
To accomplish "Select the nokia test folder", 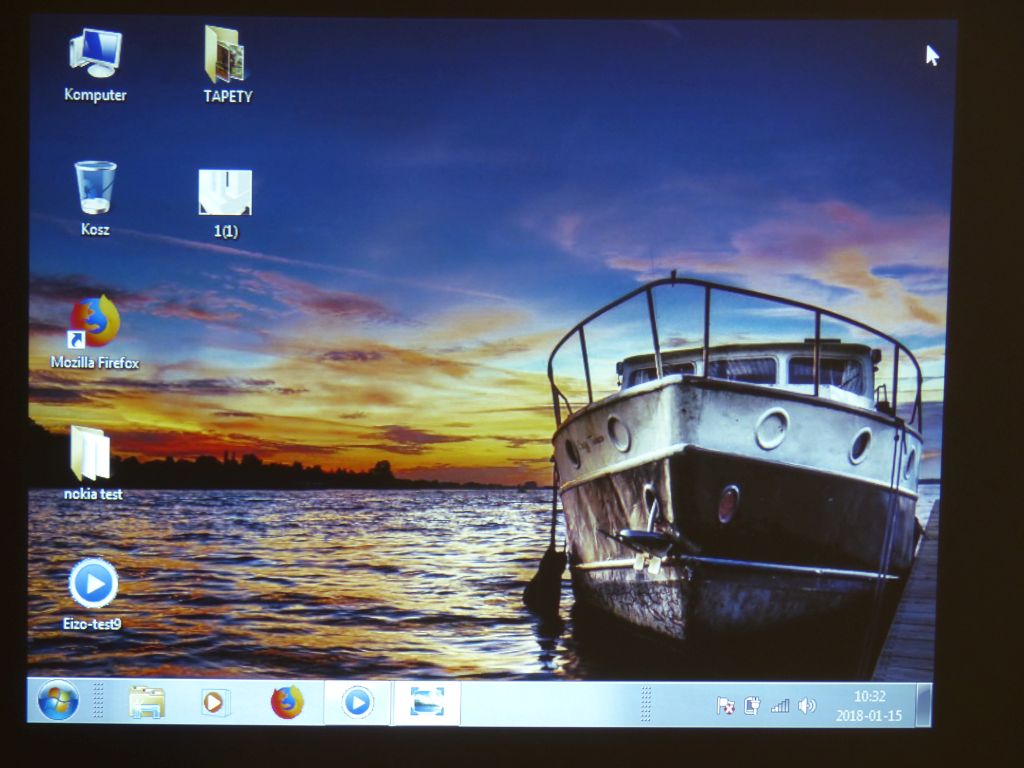I will 91,453.
